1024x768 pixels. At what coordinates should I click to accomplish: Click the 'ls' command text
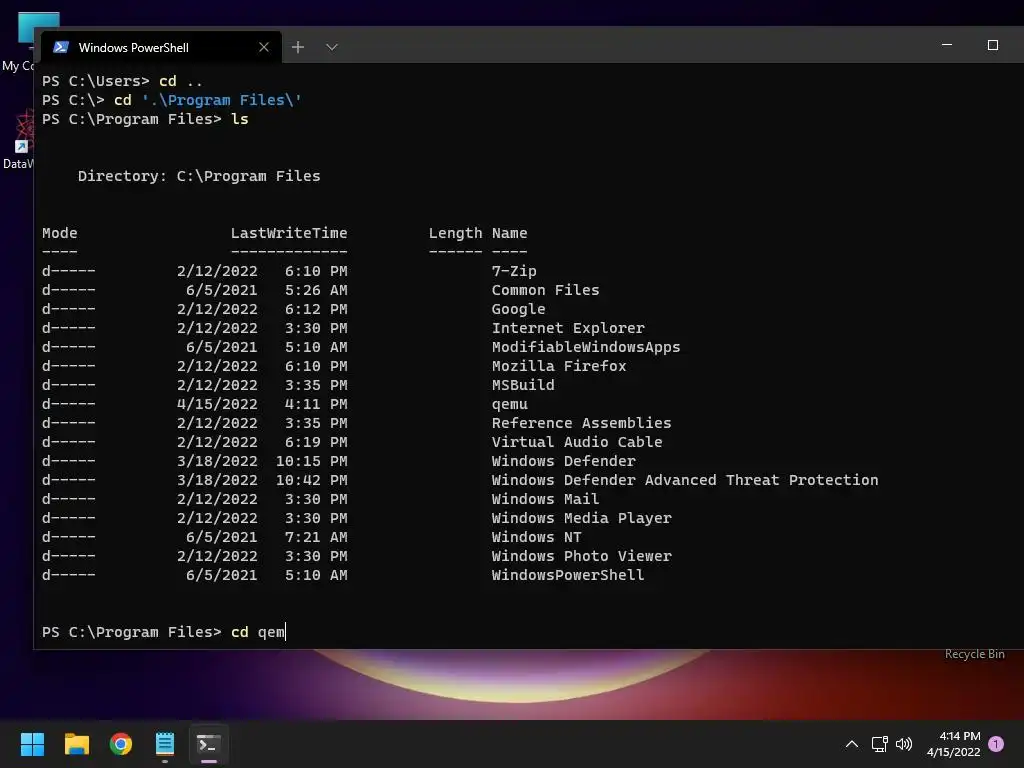click(x=240, y=119)
